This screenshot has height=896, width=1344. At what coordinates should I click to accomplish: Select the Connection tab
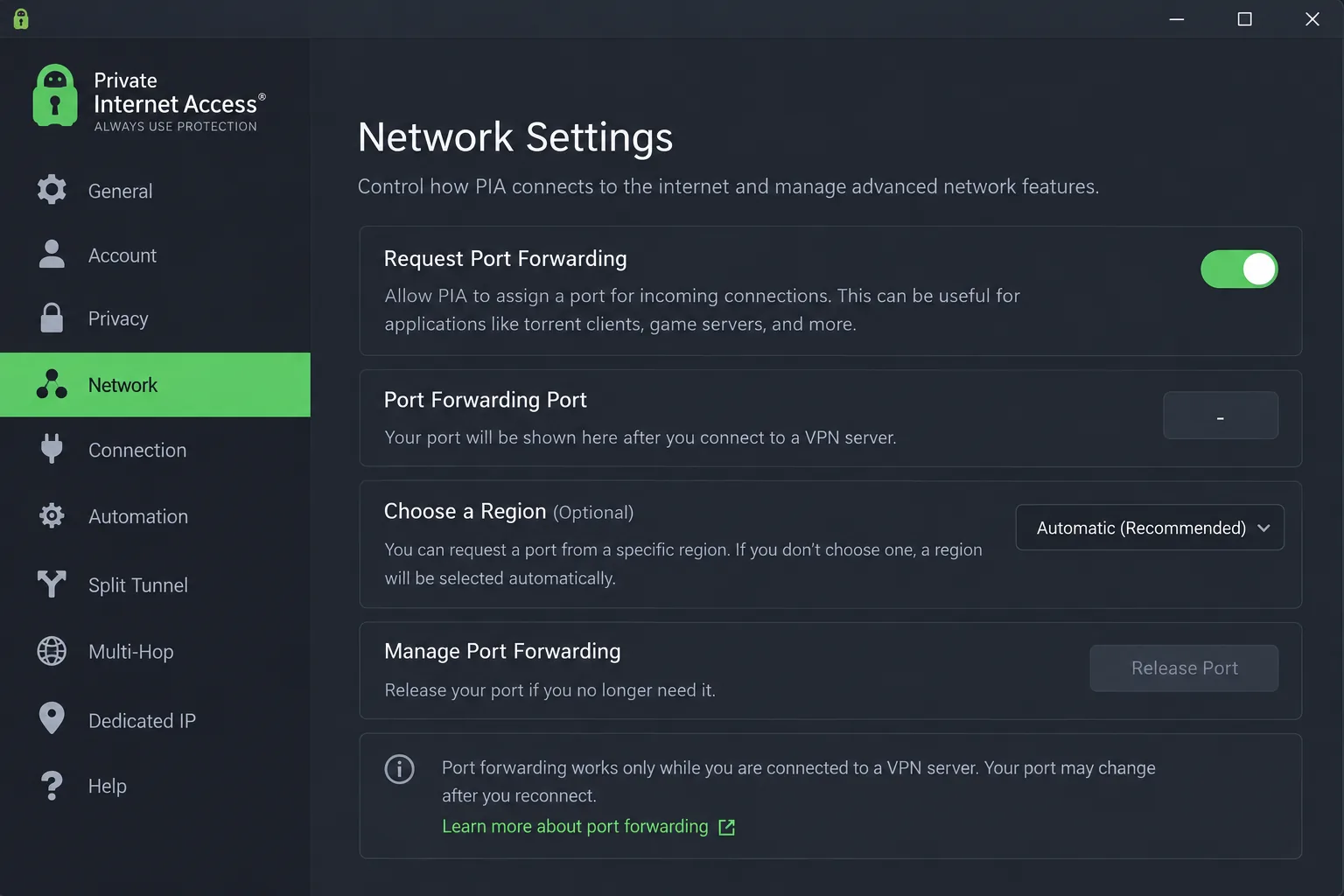click(x=155, y=450)
